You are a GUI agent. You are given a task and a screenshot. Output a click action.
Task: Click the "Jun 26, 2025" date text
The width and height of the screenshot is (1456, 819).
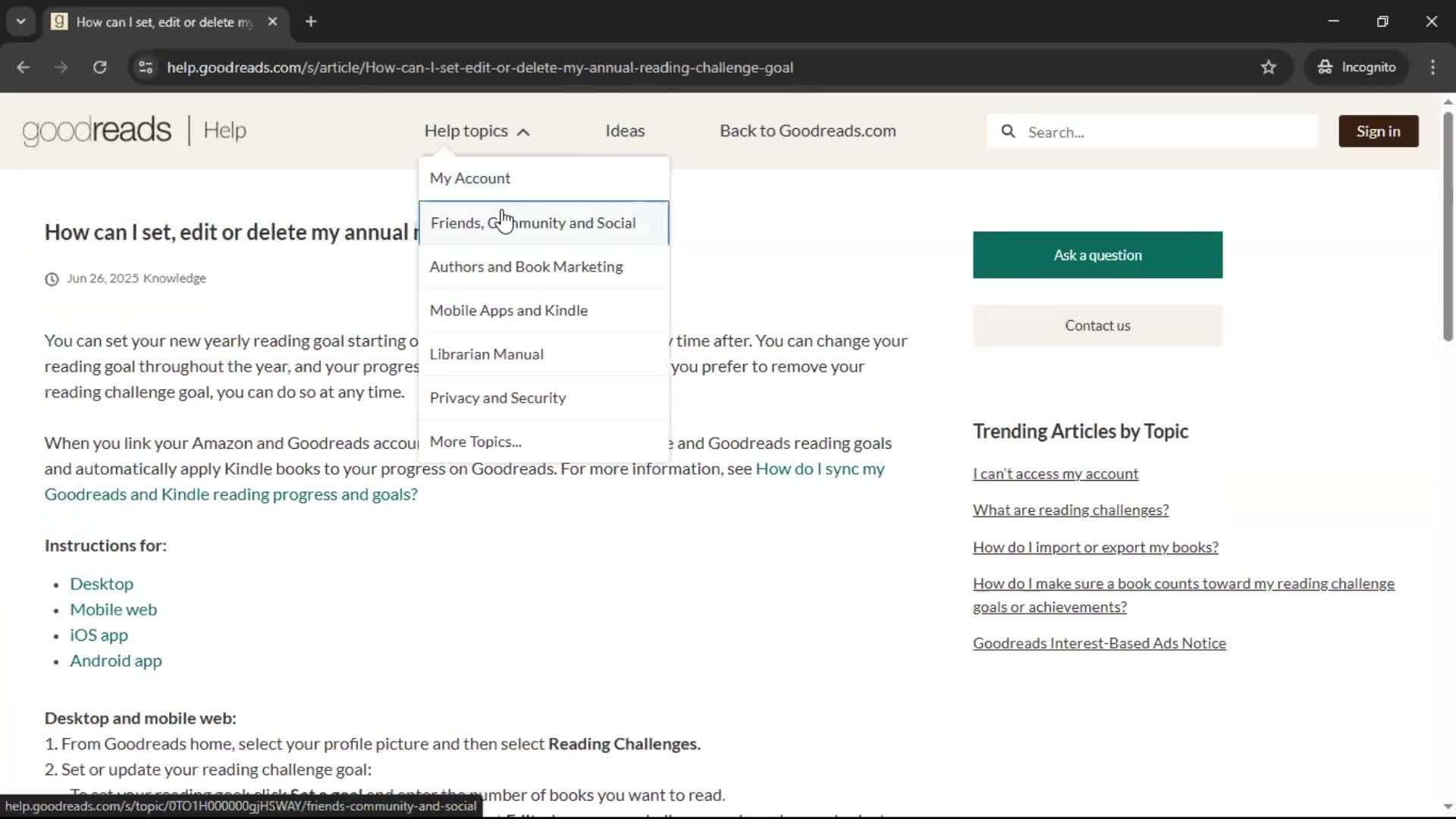click(x=103, y=278)
